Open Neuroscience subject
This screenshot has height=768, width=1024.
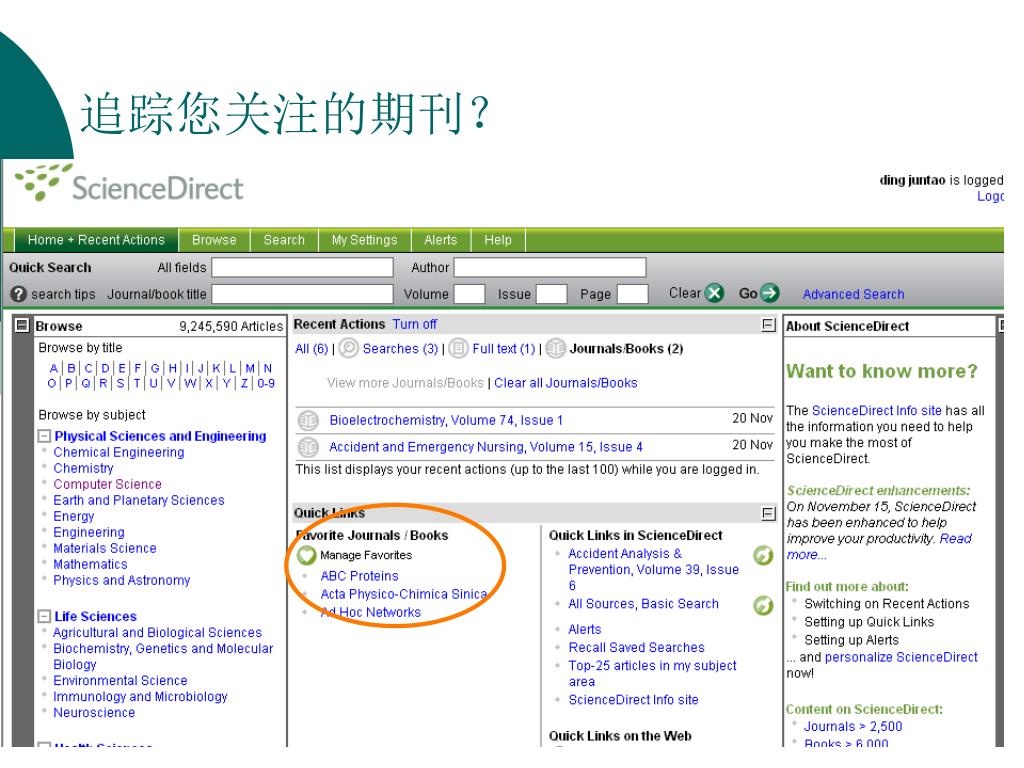(x=94, y=712)
